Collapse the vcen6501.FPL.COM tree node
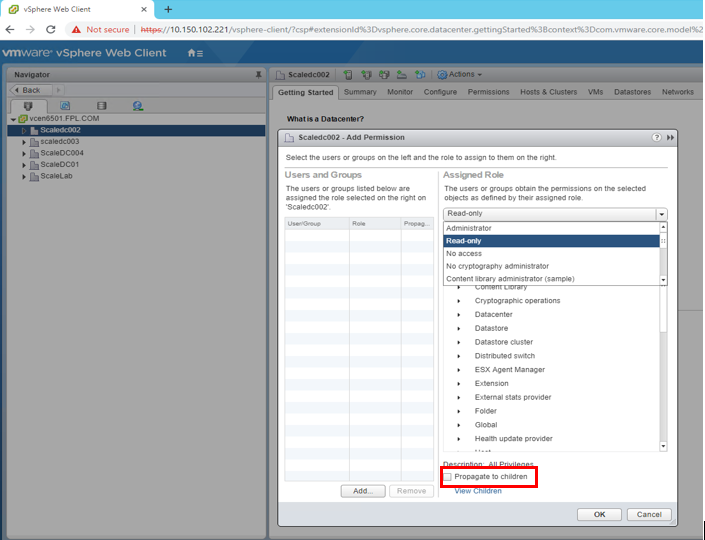The image size is (705, 540). point(13,119)
